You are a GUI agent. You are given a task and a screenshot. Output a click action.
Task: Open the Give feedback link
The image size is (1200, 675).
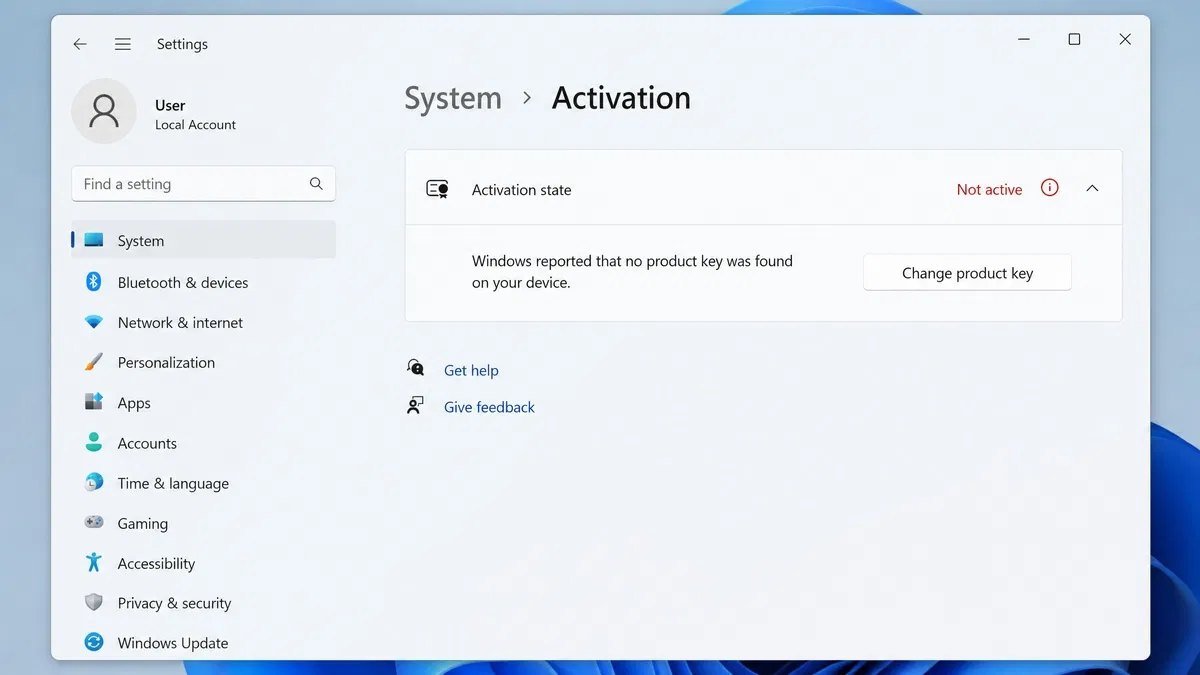click(x=489, y=407)
